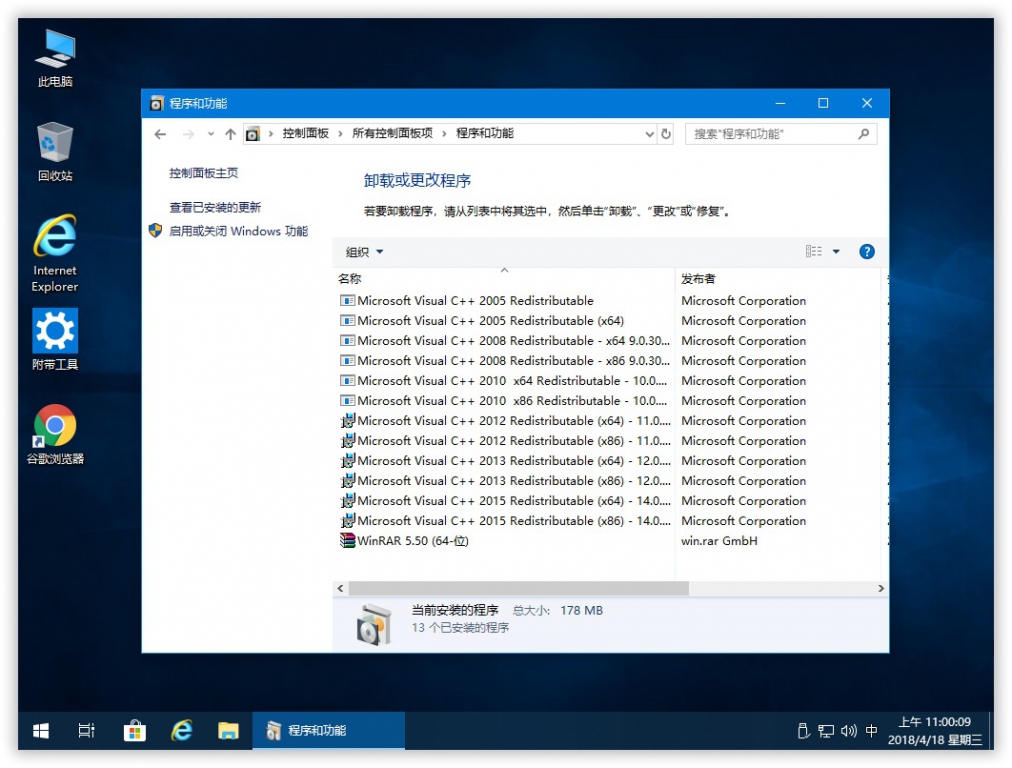
Task: Focus the 搜索"程序和功能" search box
Action: click(781, 134)
